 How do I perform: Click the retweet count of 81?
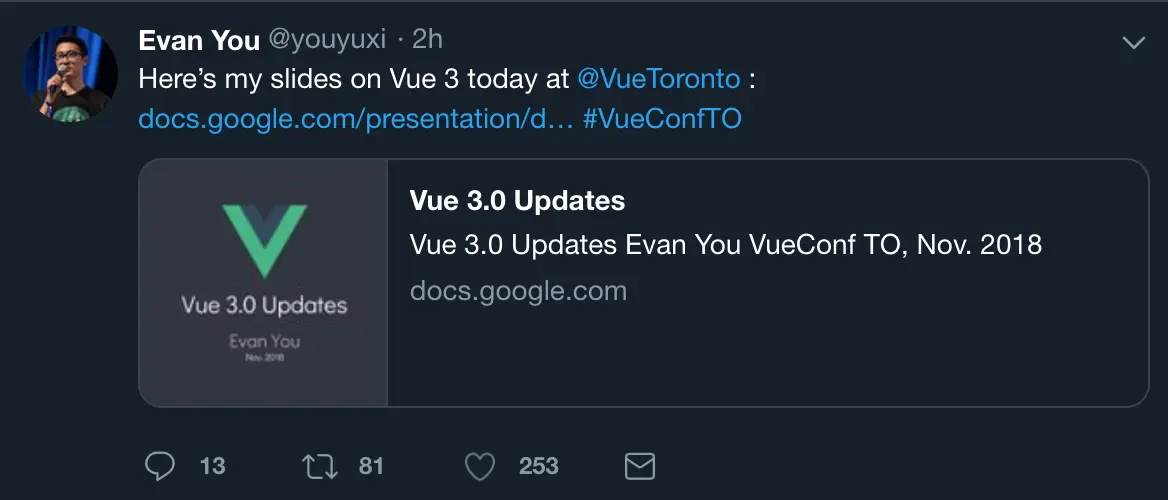(x=371, y=466)
